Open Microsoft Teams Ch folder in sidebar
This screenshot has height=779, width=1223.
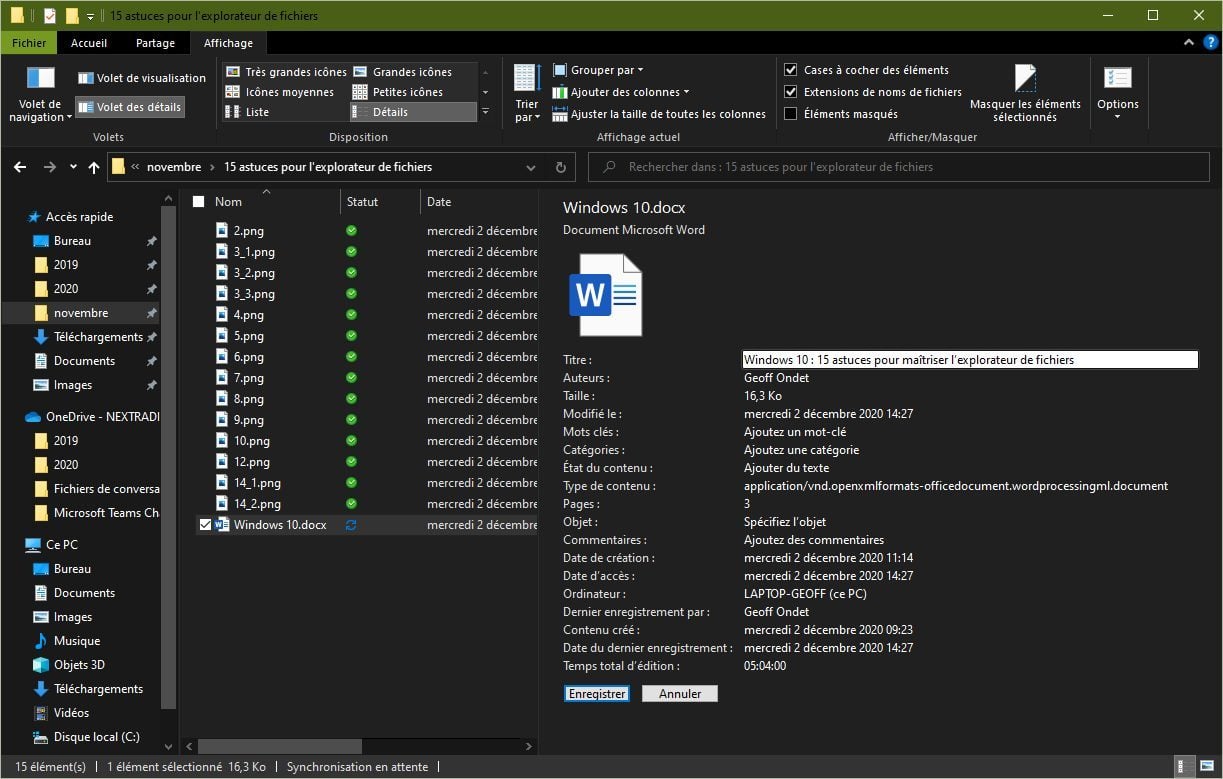(x=96, y=513)
